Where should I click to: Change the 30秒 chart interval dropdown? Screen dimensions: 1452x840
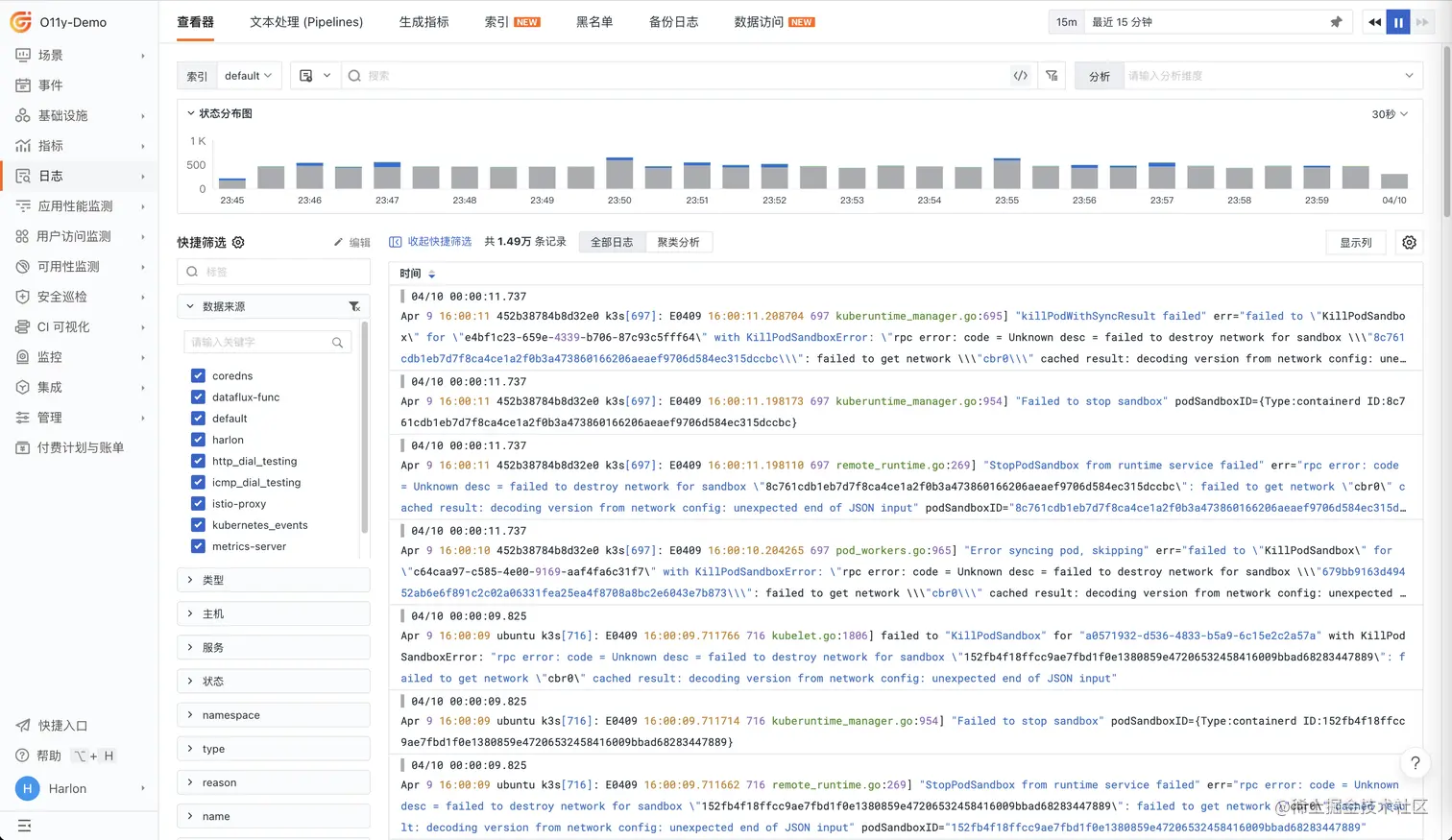[1390, 114]
